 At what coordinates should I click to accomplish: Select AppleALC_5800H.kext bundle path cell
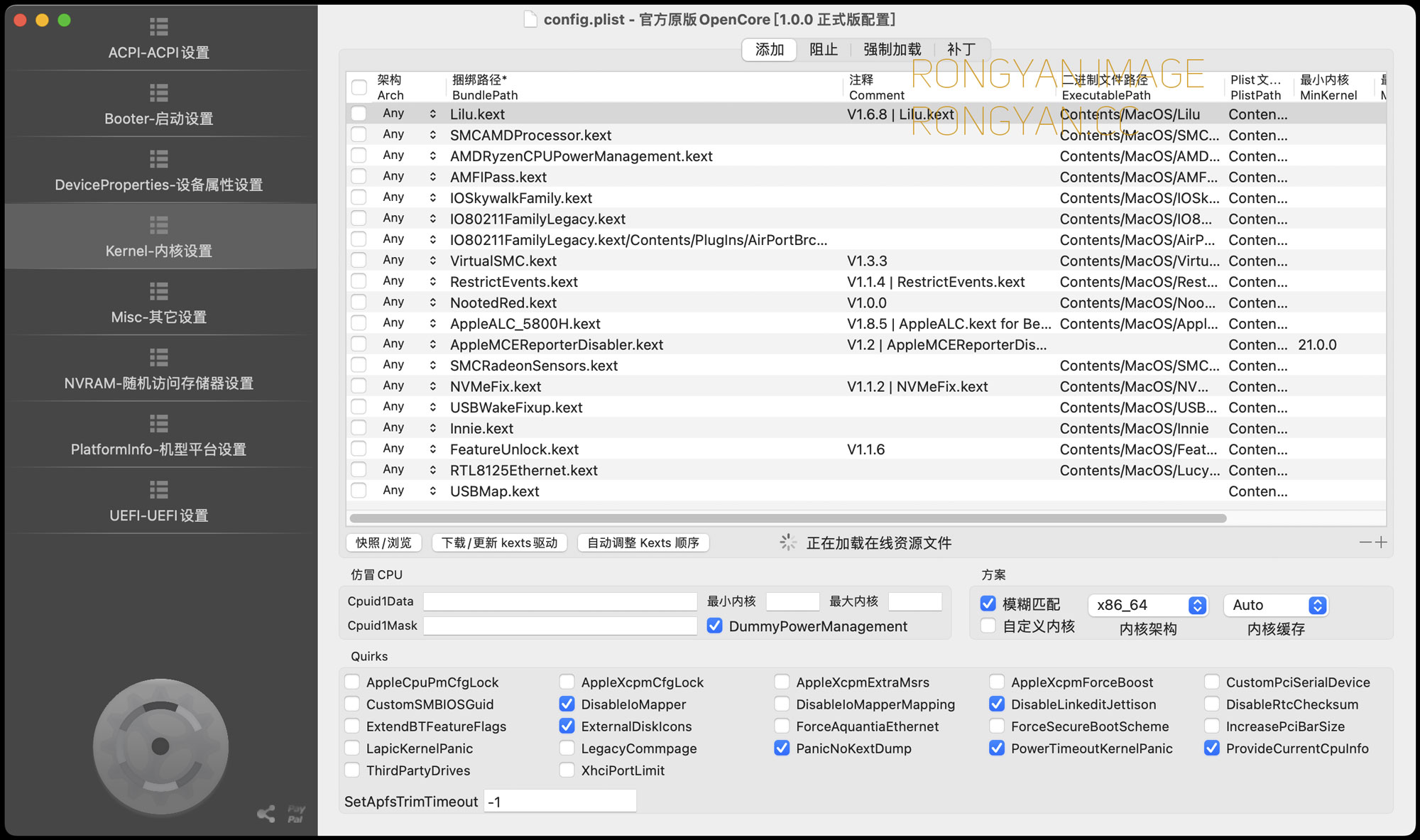[525, 324]
